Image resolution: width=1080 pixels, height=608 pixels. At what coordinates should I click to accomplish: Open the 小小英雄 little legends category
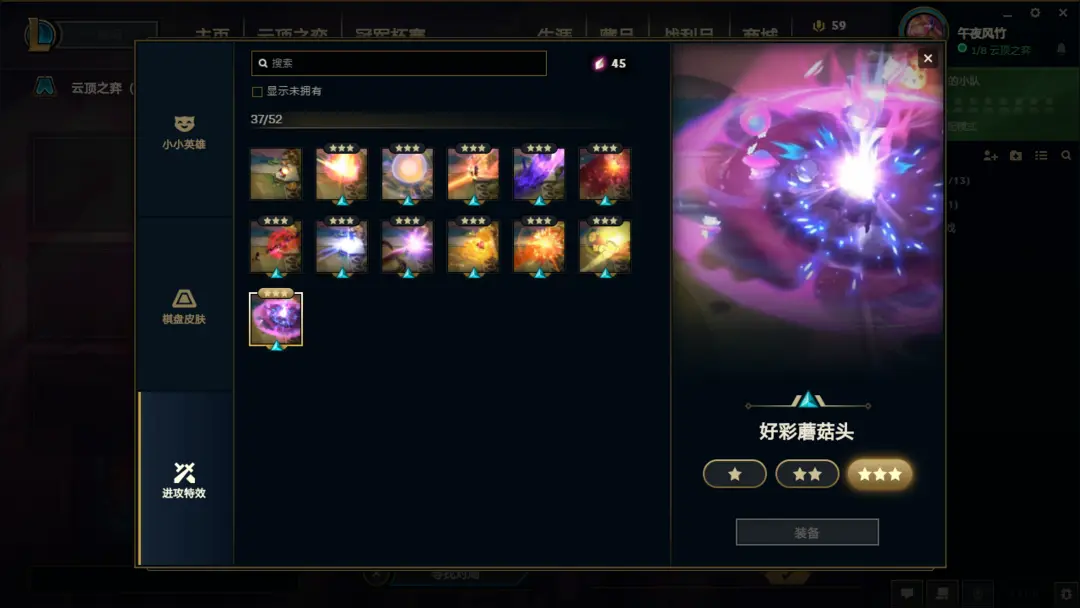click(184, 132)
